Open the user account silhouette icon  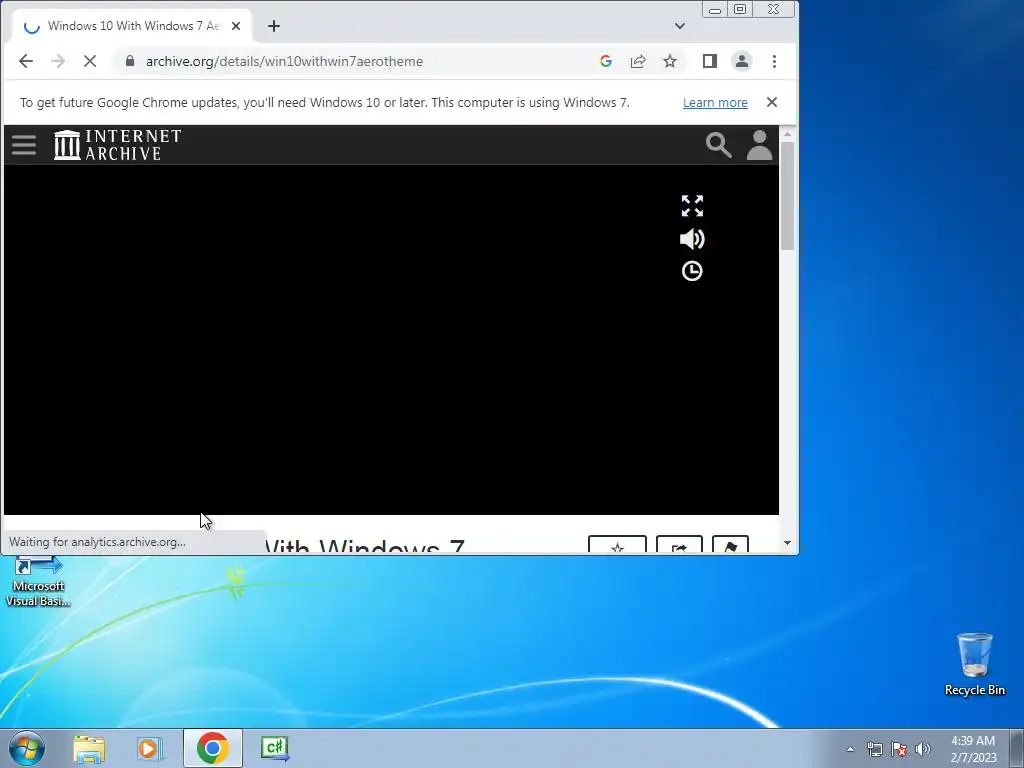(760, 145)
